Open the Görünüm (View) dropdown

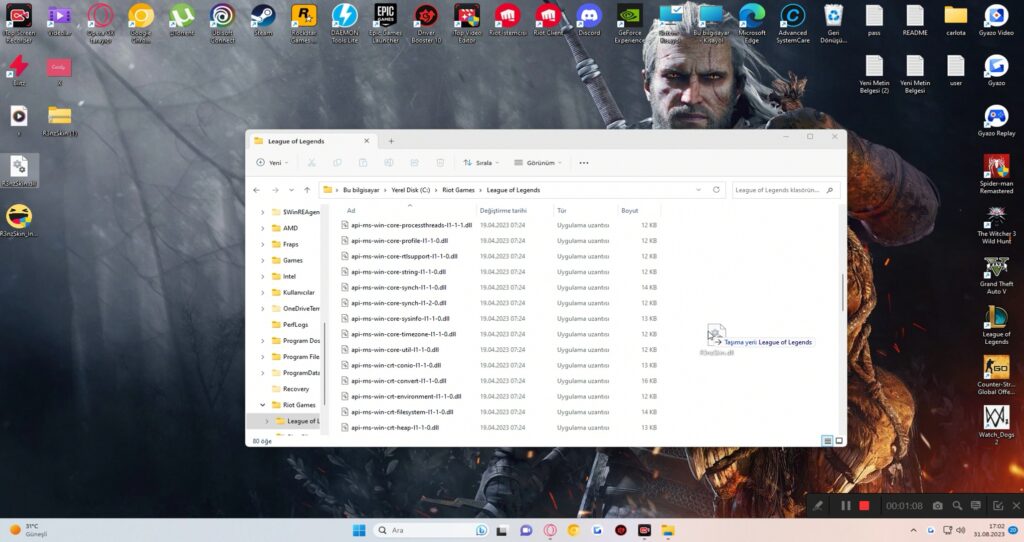(537, 163)
